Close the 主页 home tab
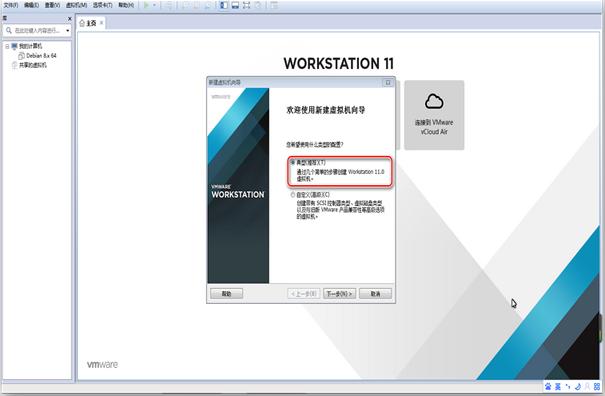This screenshot has width=605, height=396. coord(101,23)
